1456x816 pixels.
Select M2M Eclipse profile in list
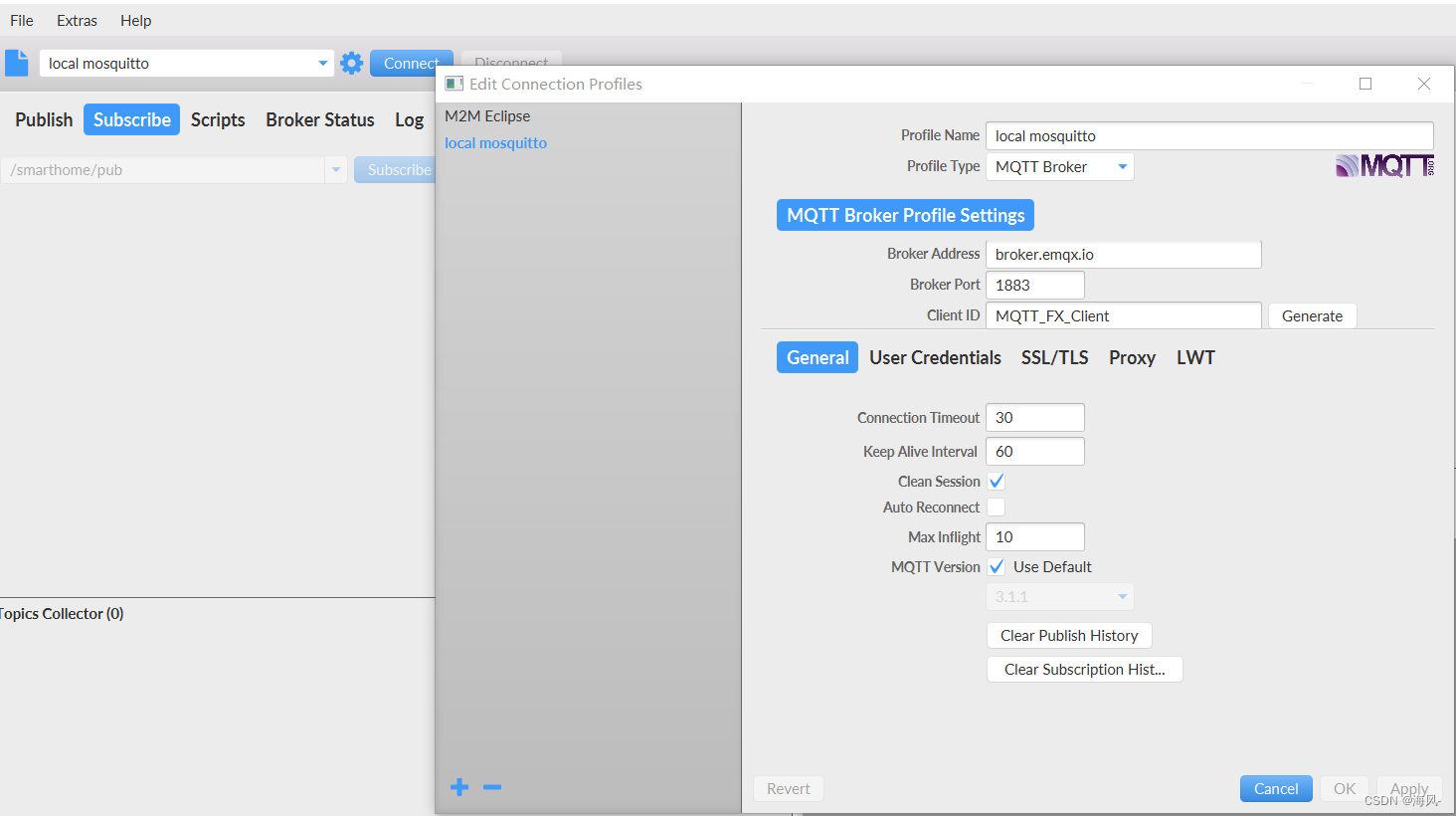(487, 116)
